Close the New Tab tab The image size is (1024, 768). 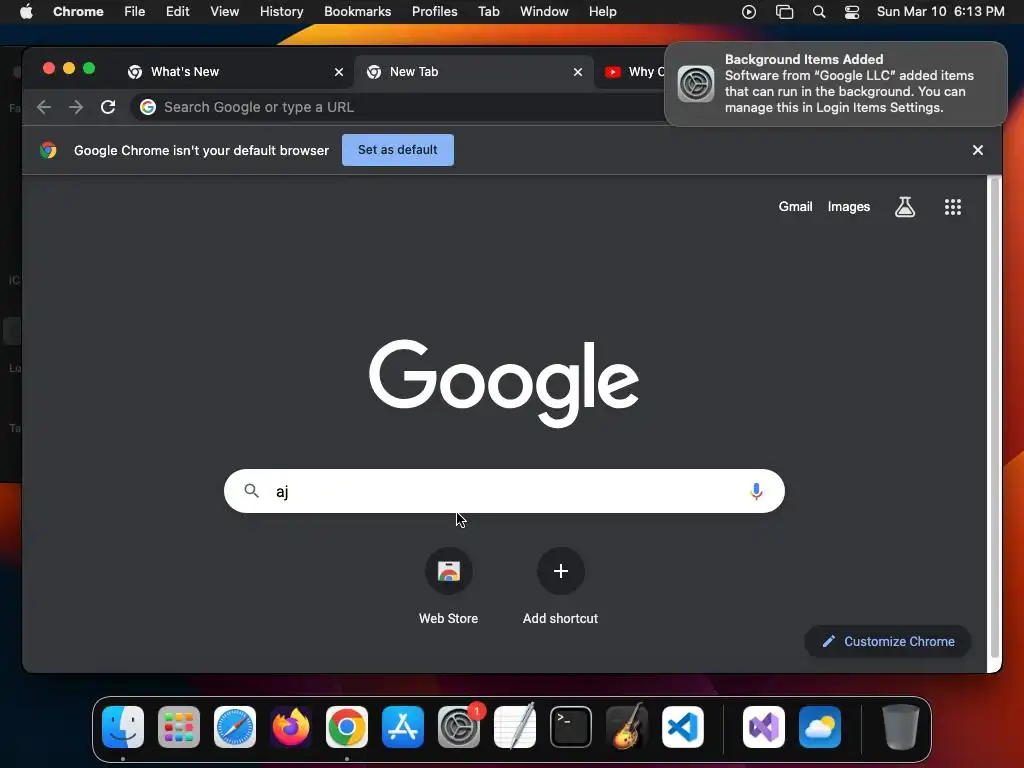click(x=578, y=72)
